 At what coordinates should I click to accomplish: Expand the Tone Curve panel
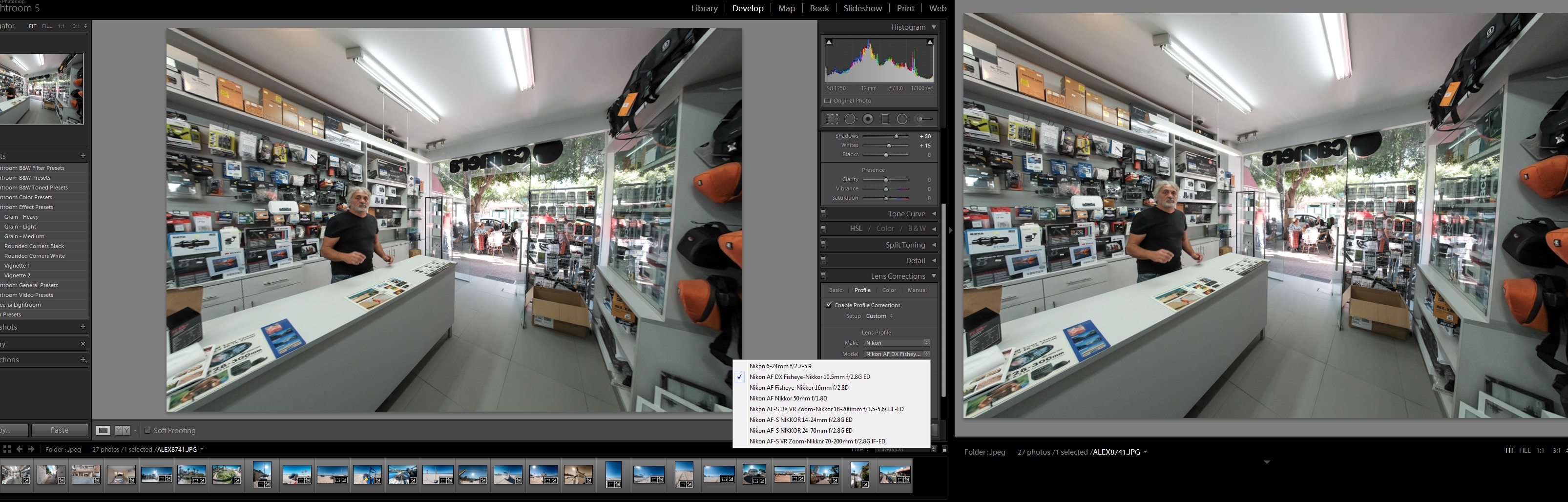tap(934, 213)
